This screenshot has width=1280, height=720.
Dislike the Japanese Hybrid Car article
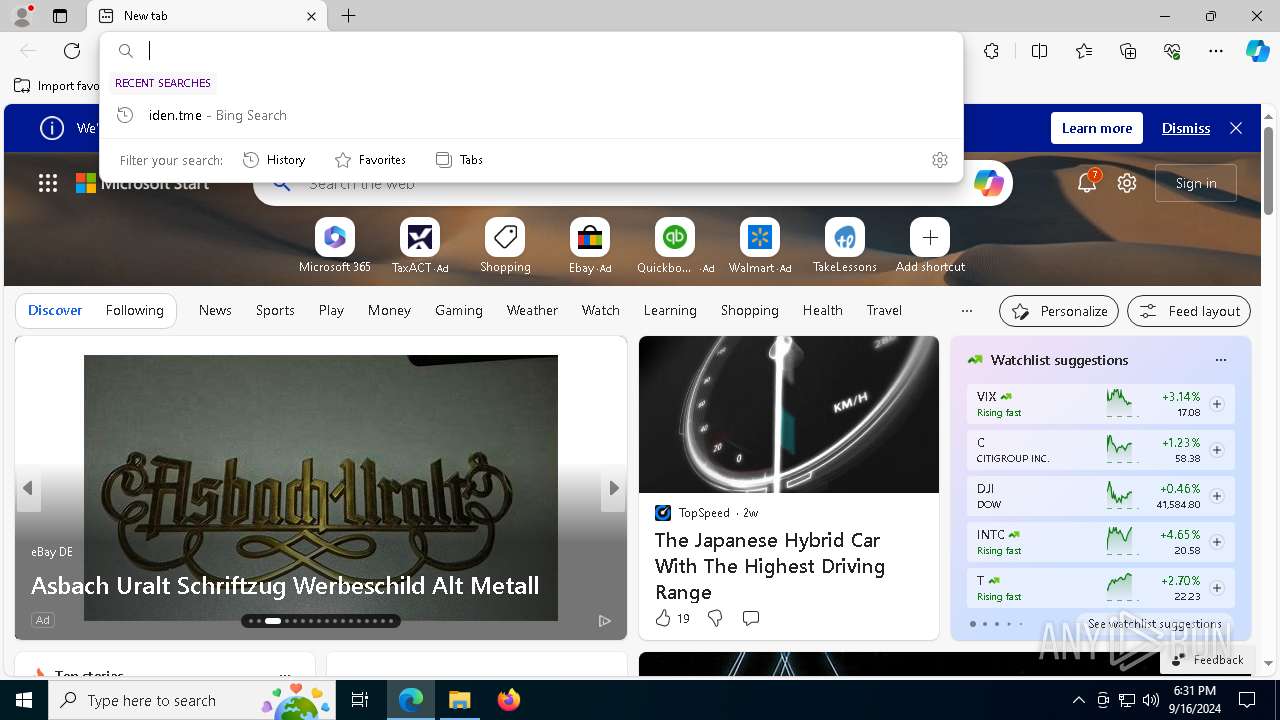(x=715, y=619)
